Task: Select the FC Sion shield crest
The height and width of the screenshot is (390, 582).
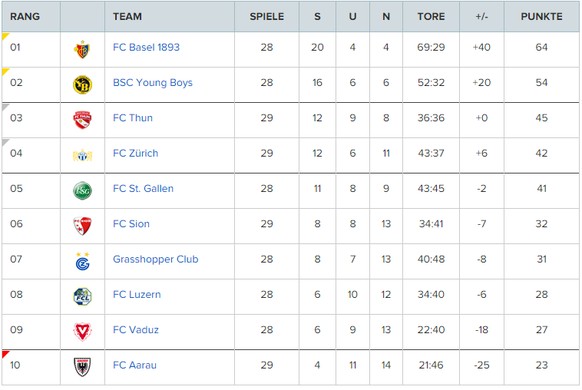Action: [x=82, y=226]
